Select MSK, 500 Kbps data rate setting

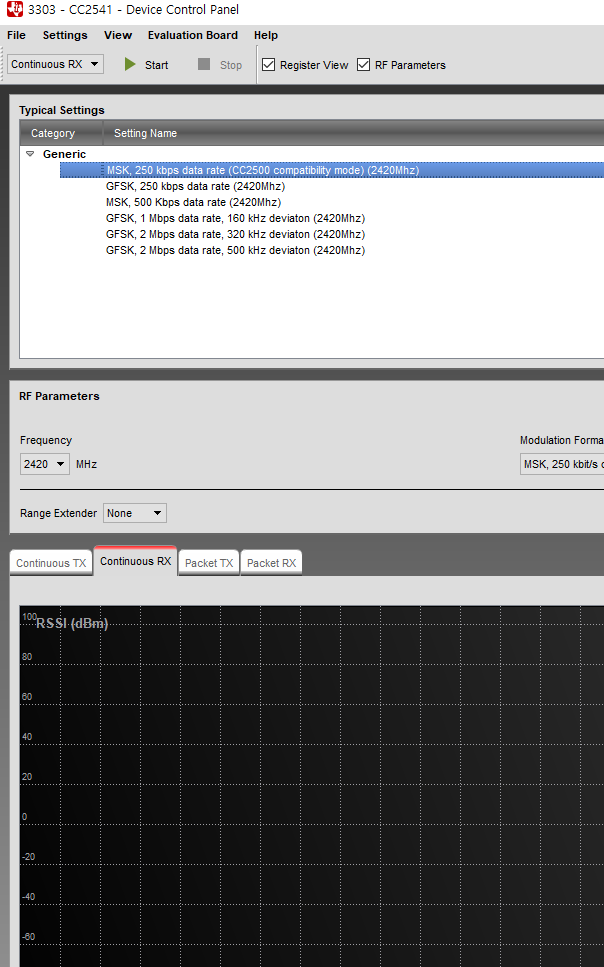pyautogui.click(x=193, y=202)
